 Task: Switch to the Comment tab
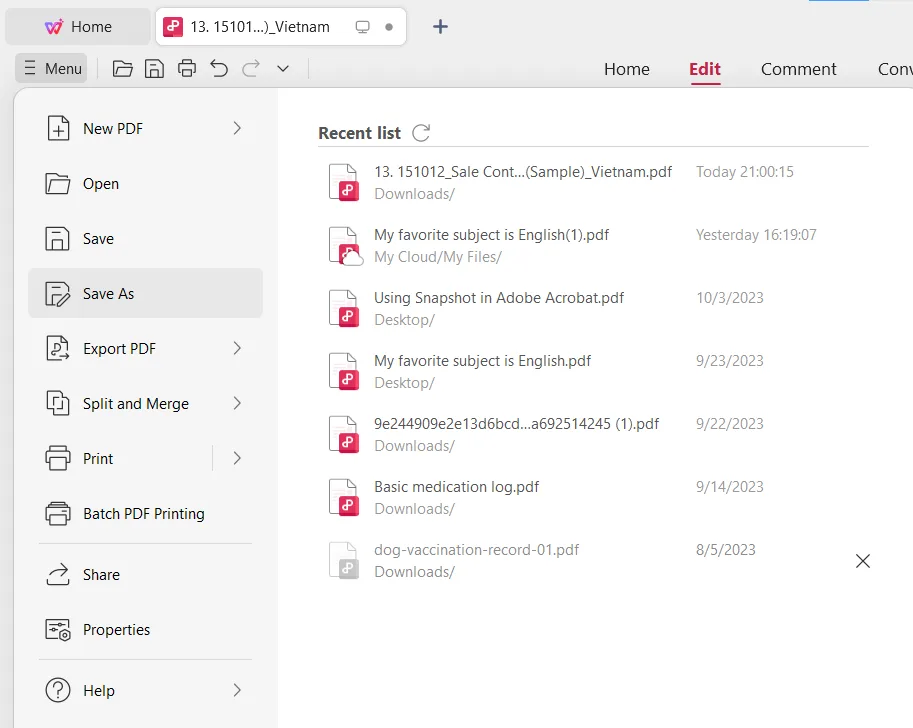pos(798,69)
